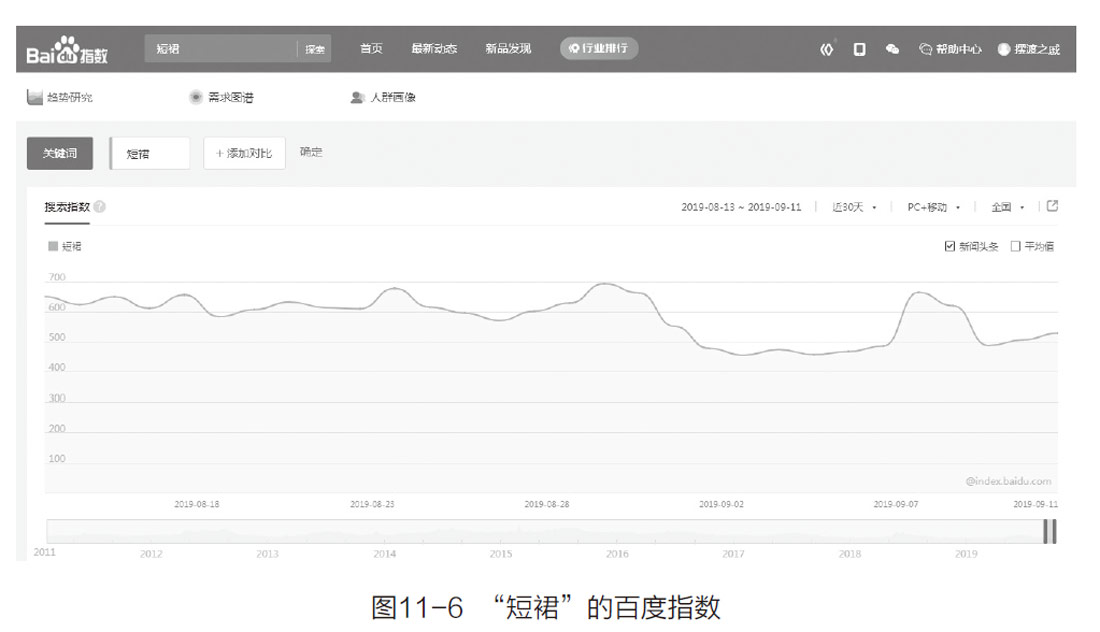Viewport: 1100px width, 632px height.
Task: Toggle the 新闻头条 checkbox
Action: (x=950, y=246)
